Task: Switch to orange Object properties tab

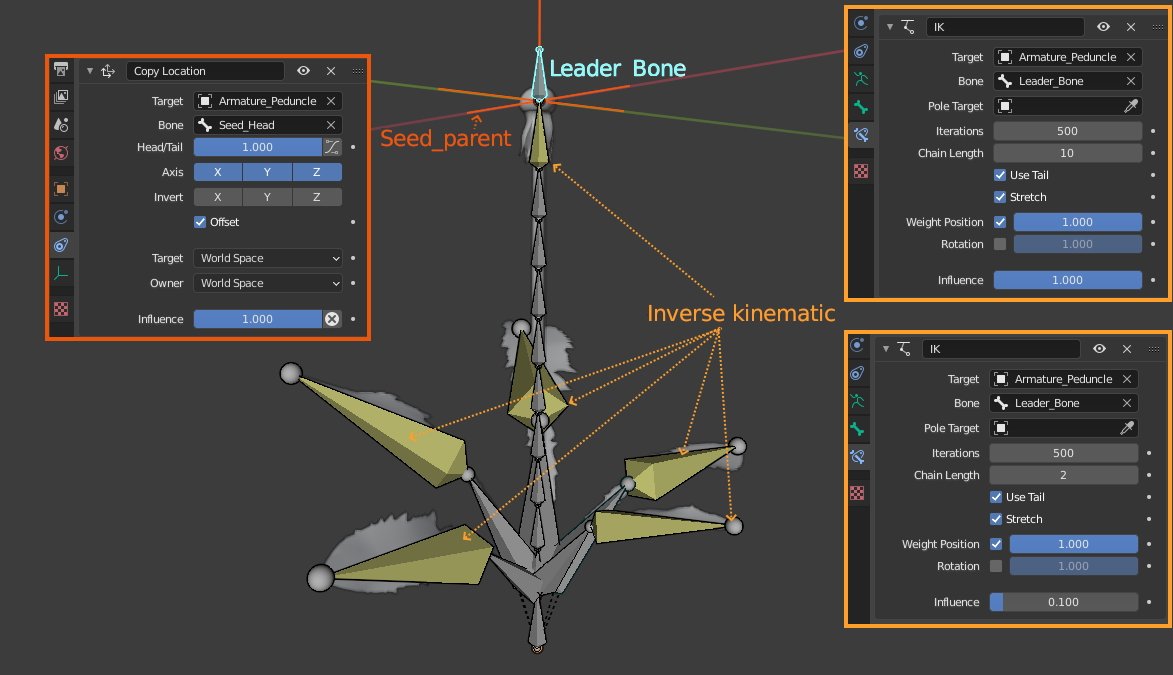Action: coord(61,188)
